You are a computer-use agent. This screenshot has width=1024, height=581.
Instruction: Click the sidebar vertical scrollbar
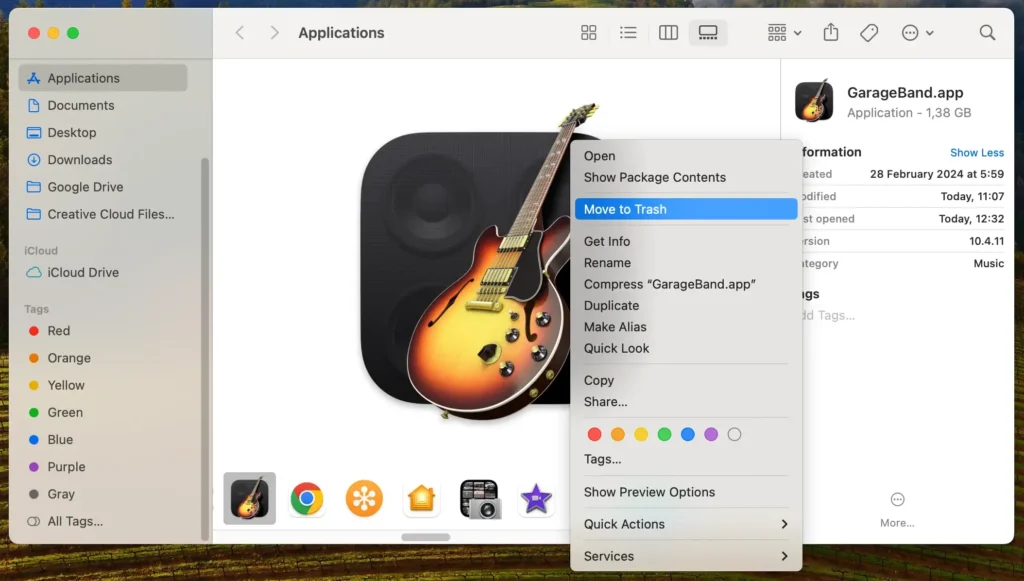coord(205,349)
